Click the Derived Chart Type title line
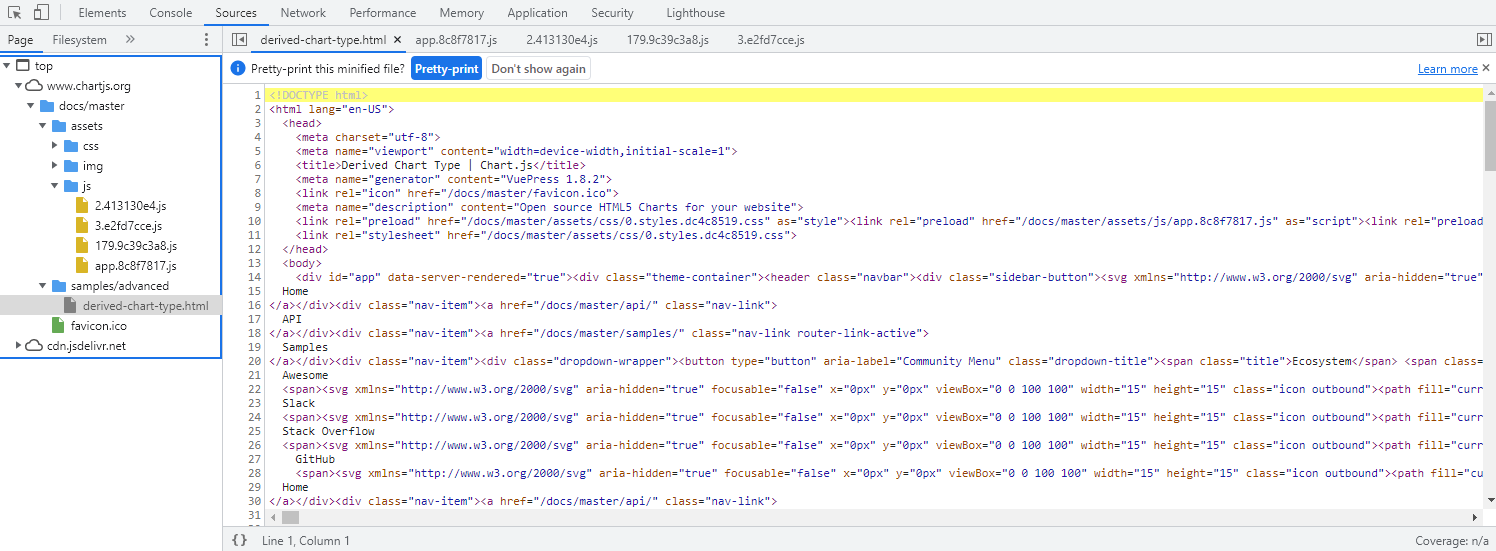Image resolution: width=1496 pixels, height=551 pixels. [440, 165]
